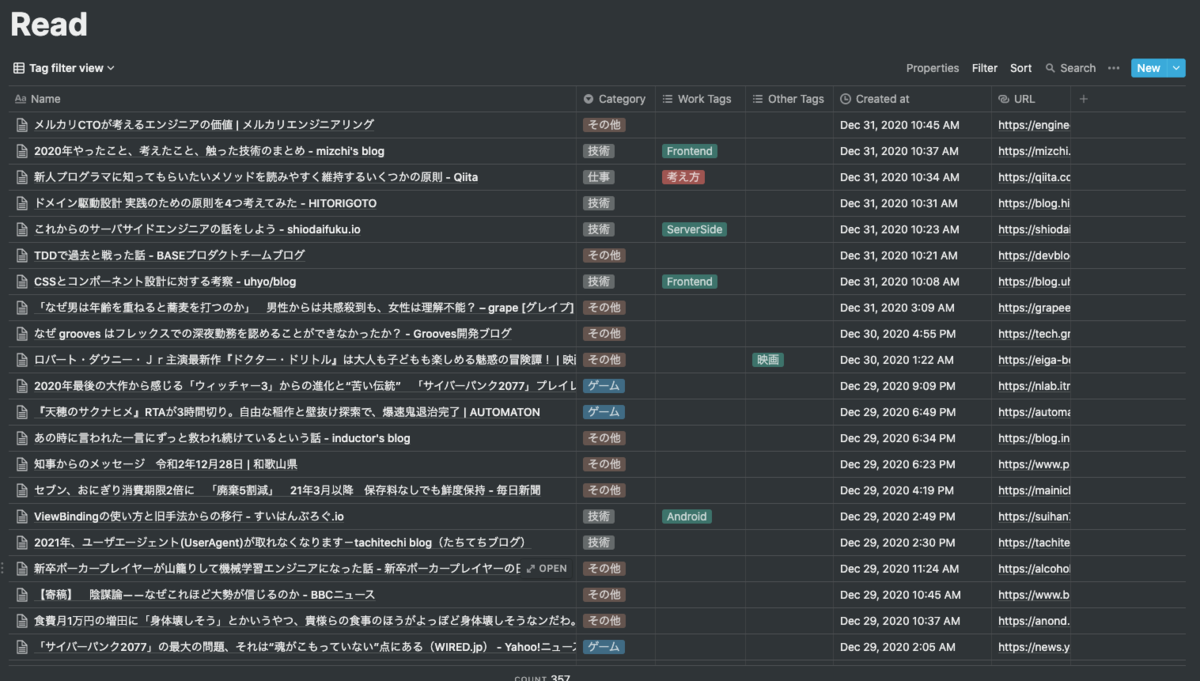Open the Sort options

pos(1021,68)
